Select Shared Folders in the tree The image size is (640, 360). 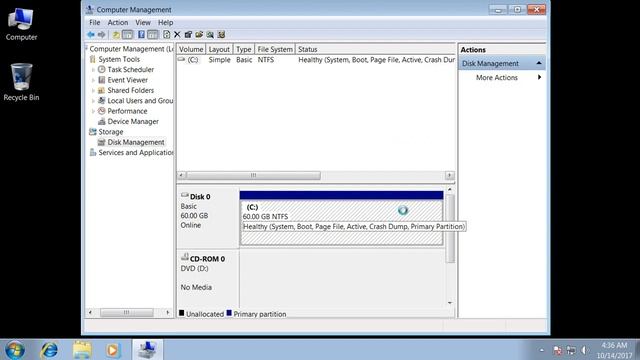(x=131, y=90)
